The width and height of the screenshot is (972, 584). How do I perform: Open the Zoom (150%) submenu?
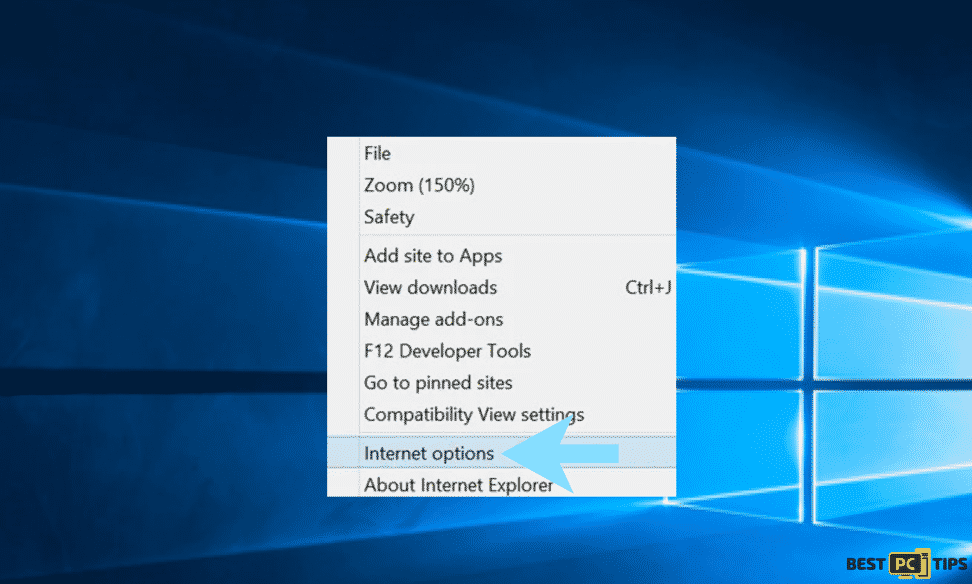501,185
